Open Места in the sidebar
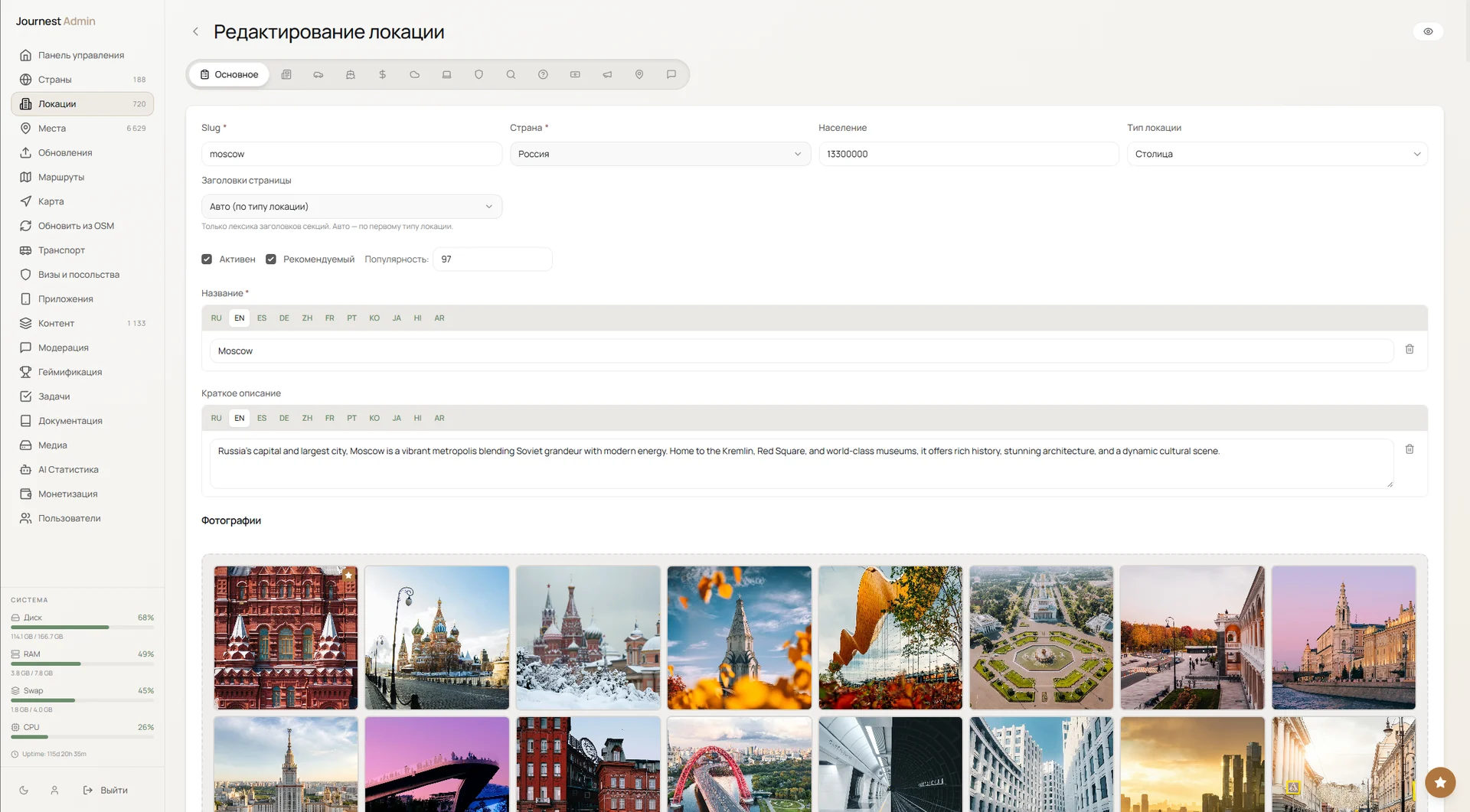Image resolution: width=1470 pixels, height=812 pixels. [x=82, y=129]
